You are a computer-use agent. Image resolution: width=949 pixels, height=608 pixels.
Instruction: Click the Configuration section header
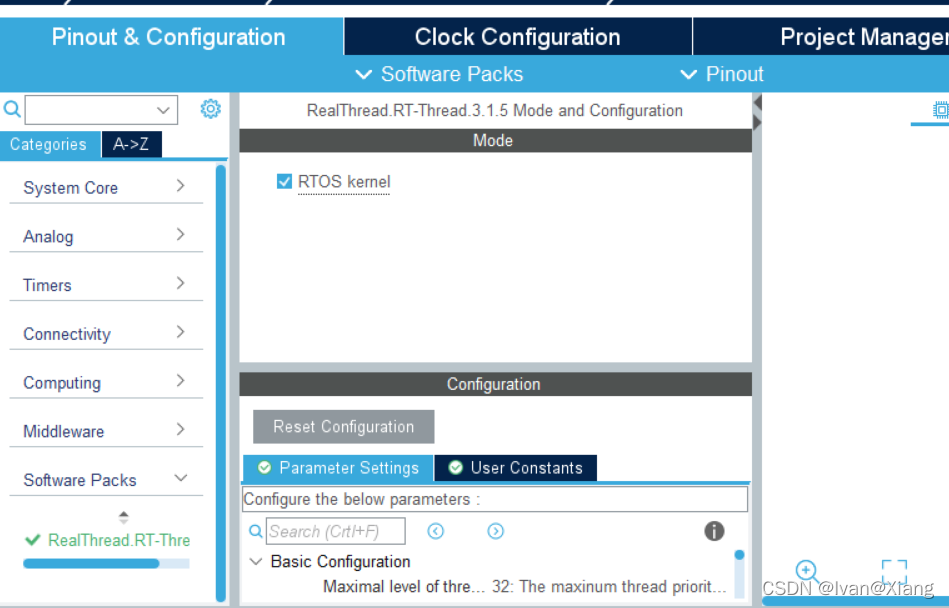coord(495,384)
